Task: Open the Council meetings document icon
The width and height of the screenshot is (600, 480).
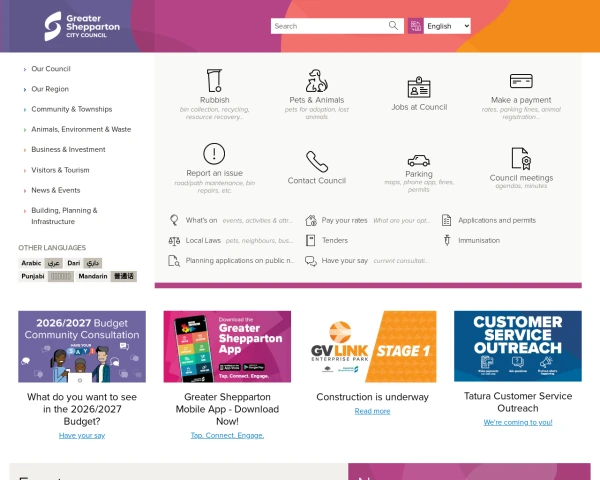Action: pos(521,158)
